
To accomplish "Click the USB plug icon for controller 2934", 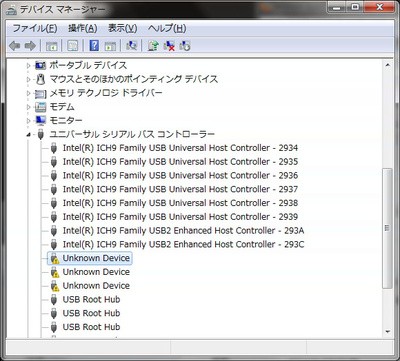I will [x=54, y=148].
